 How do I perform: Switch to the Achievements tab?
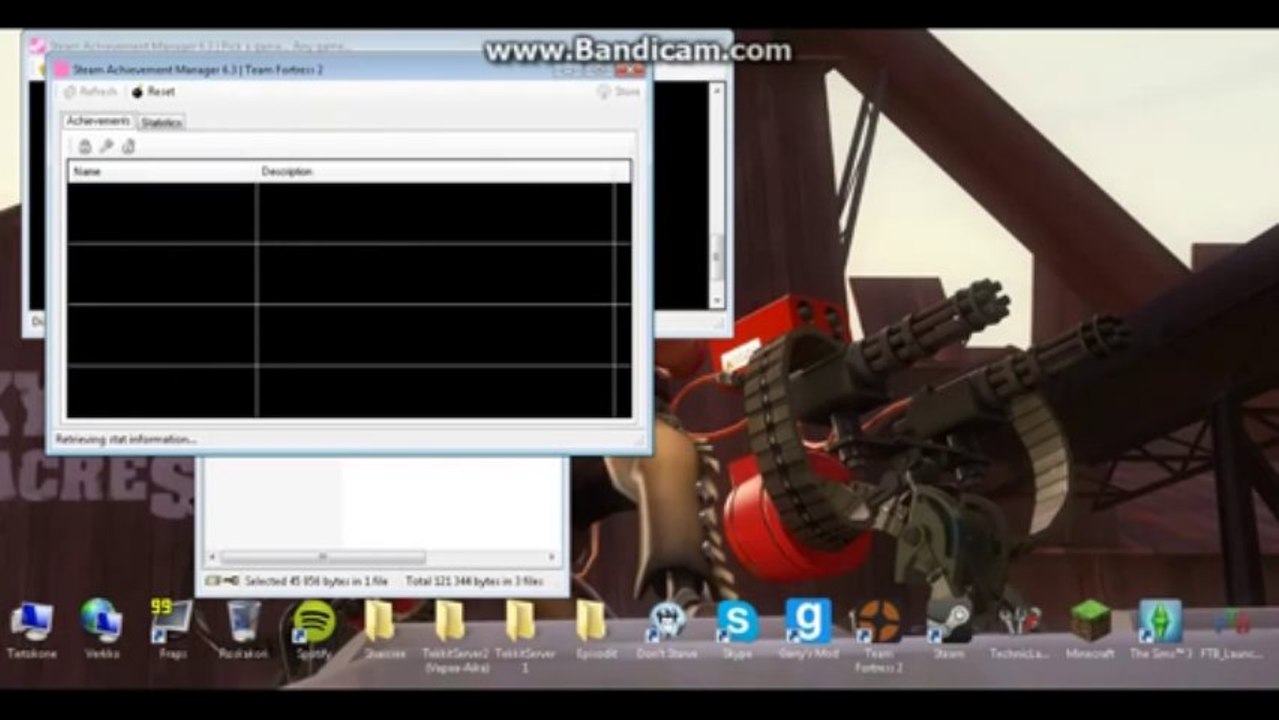(x=98, y=121)
